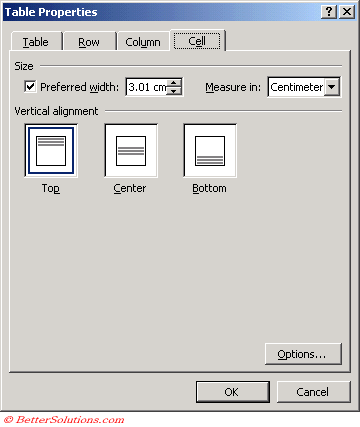Switch to the Row tab
The width and height of the screenshot is (360, 427).
tap(89, 42)
